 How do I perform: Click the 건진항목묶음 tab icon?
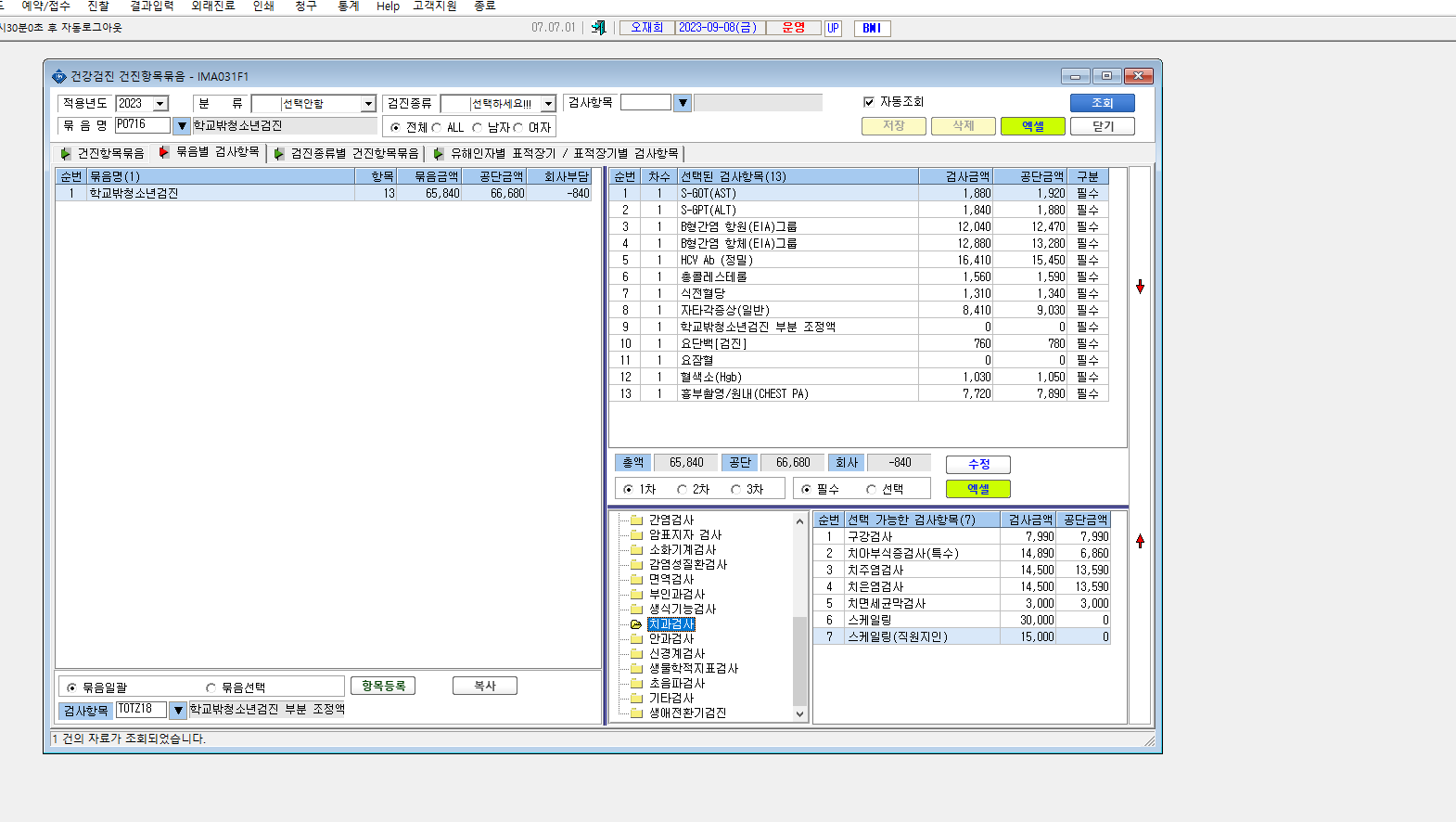point(65,153)
